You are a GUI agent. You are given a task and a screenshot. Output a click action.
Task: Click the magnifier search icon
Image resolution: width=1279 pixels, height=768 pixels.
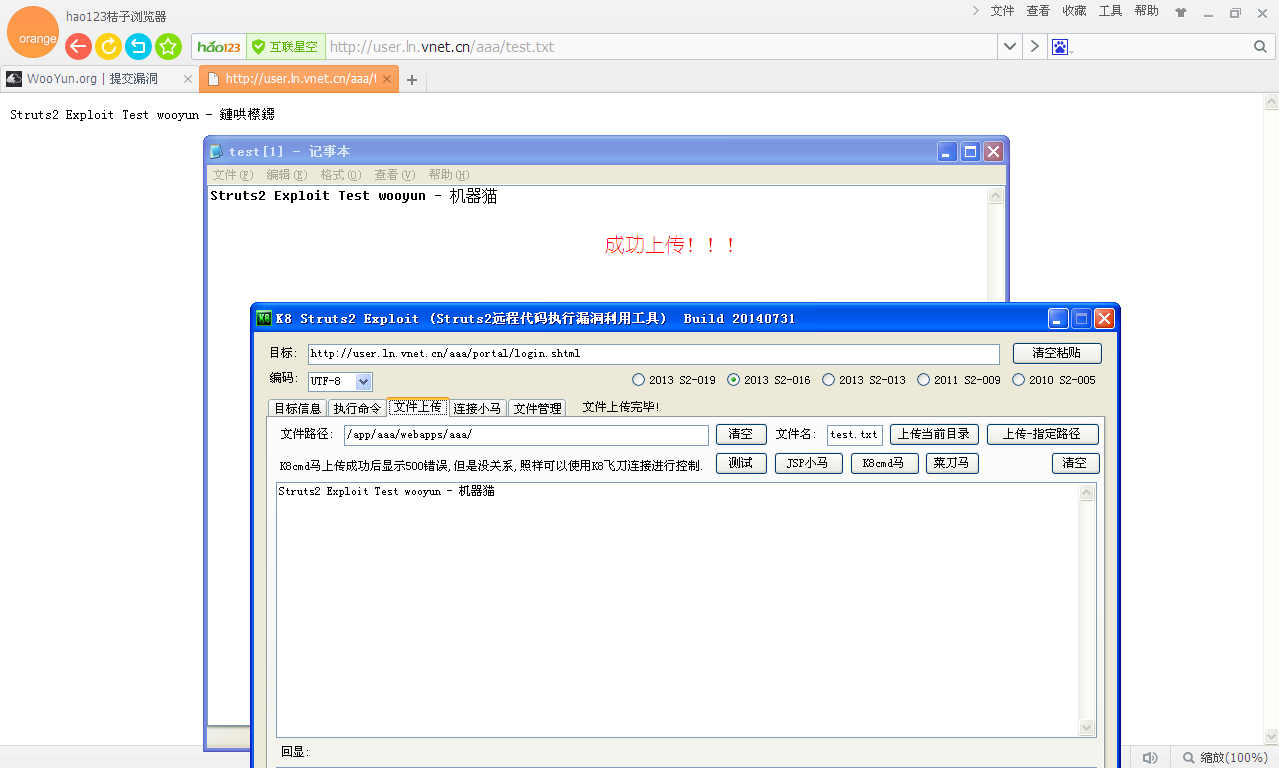(1260, 47)
